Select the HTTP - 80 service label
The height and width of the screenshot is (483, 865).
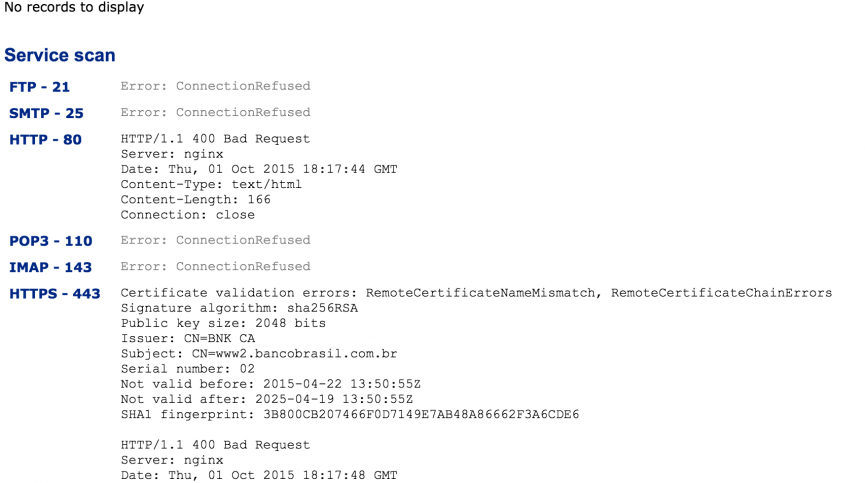(x=46, y=140)
